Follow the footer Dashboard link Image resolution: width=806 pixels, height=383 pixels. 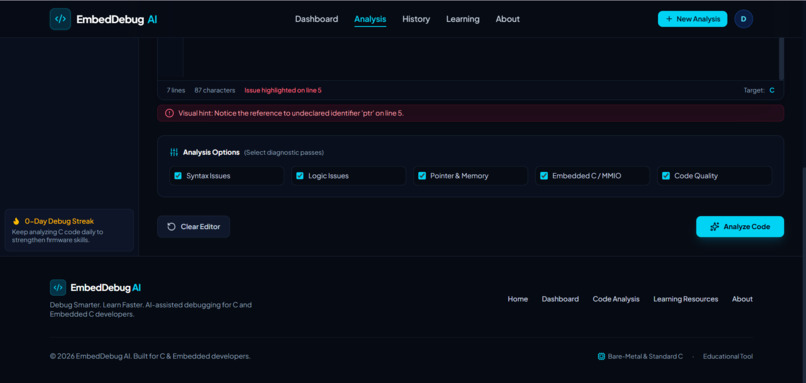[560, 299]
